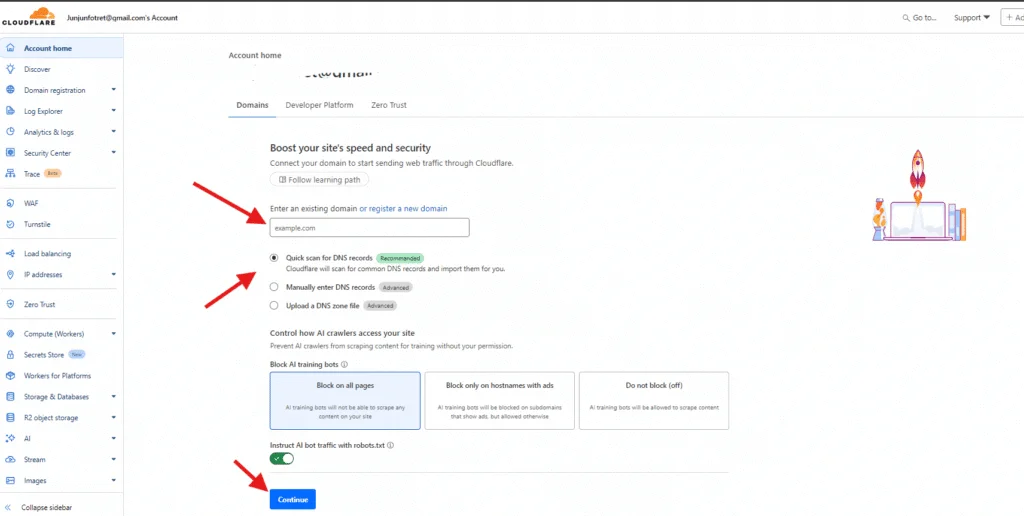
Task: Click Go to... quick search
Action: coord(920,18)
